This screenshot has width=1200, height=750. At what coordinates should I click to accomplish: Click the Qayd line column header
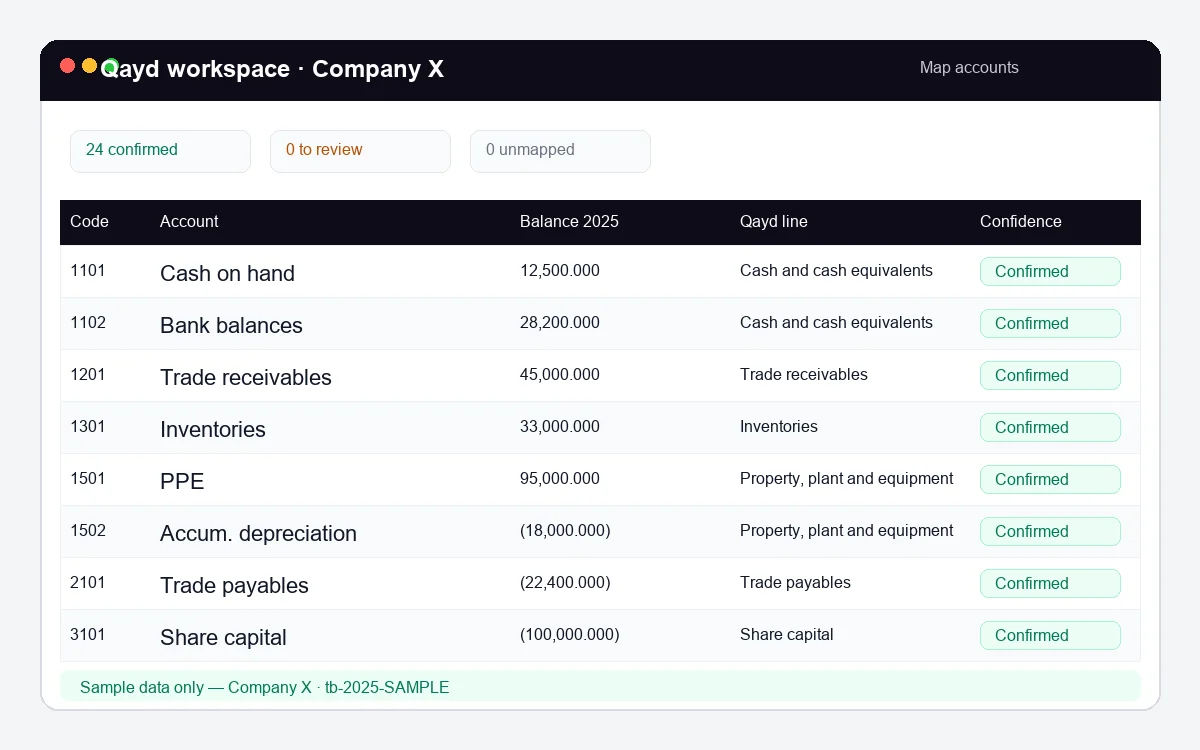coord(773,221)
